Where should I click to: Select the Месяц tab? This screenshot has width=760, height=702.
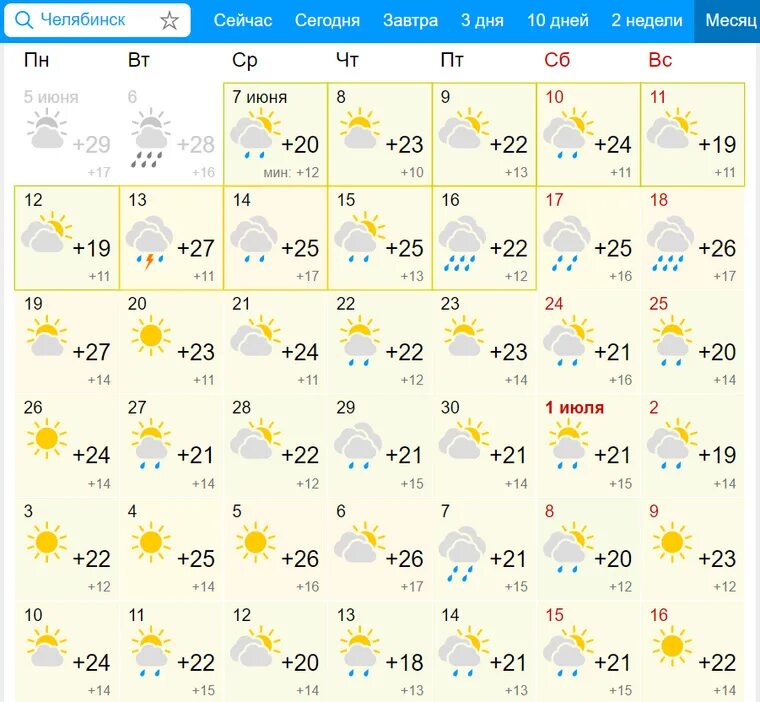click(x=731, y=20)
